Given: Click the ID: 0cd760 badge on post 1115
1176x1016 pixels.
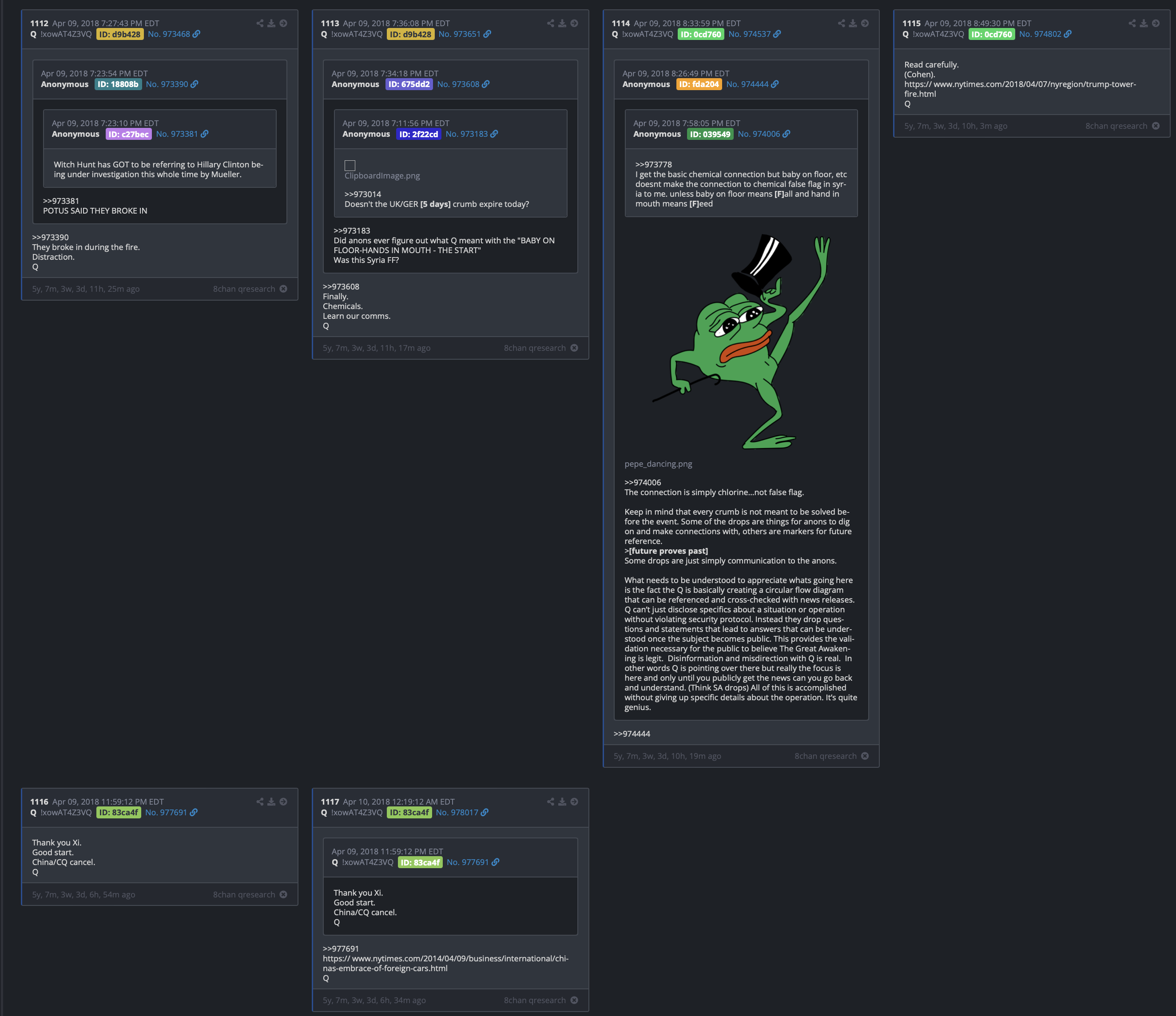Looking at the screenshot, I should point(992,34).
